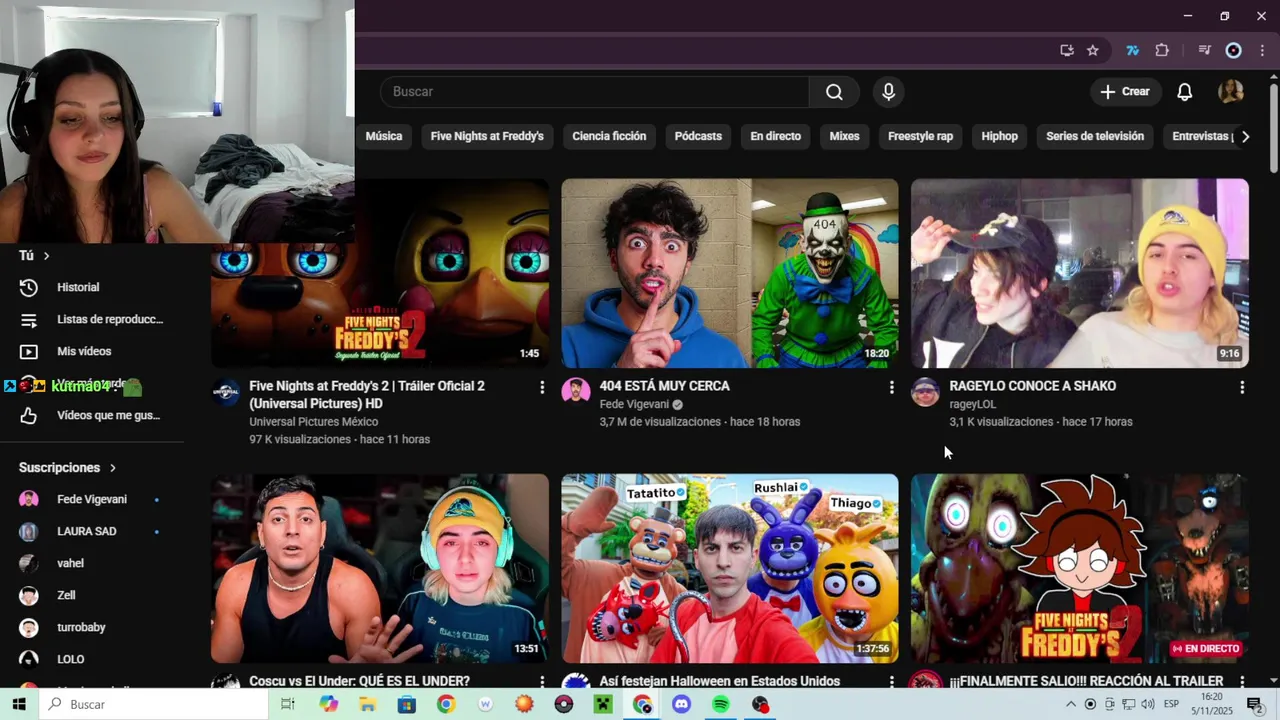Click inside the YouTube Buscar search field

coord(594,92)
